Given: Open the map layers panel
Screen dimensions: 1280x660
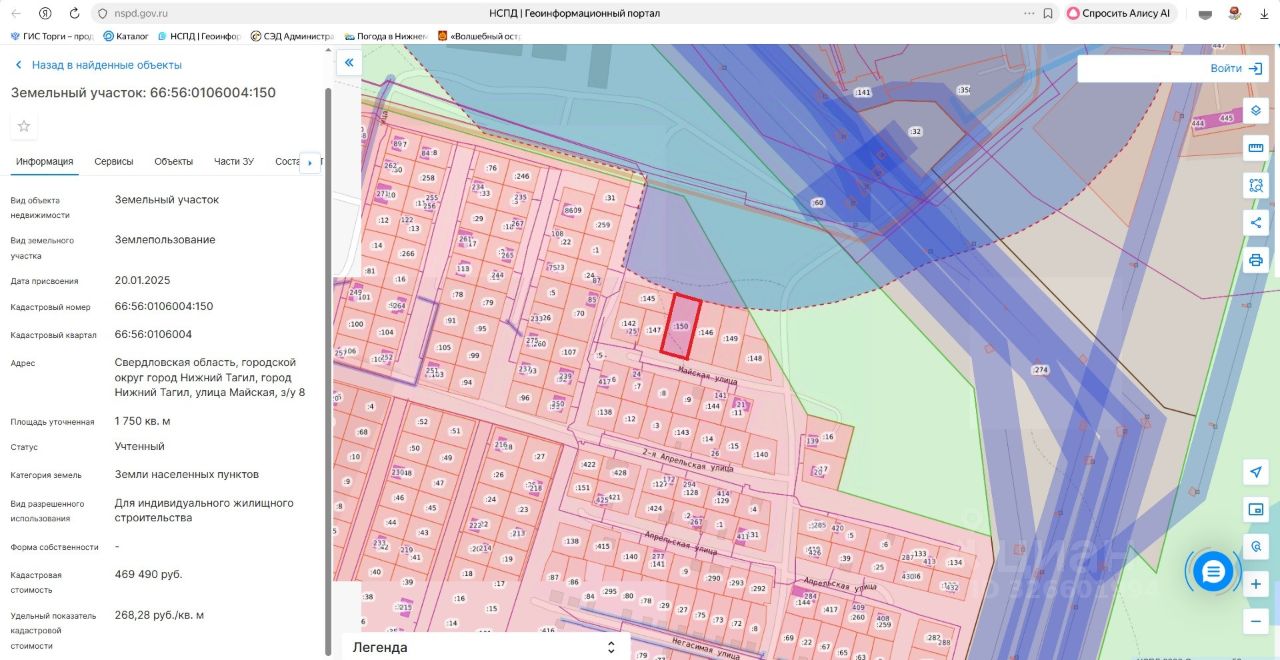Looking at the screenshot, I should point(1256,111).
